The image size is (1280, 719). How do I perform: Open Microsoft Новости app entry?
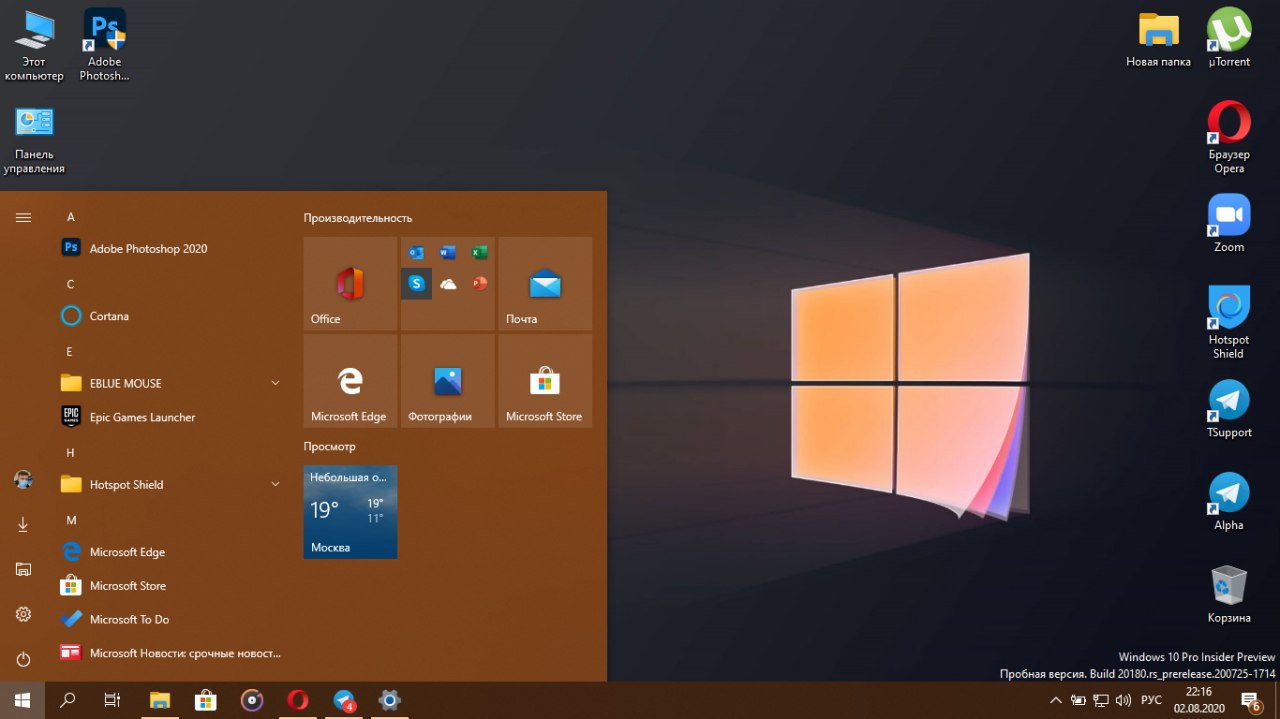click(x=170, y=653)
